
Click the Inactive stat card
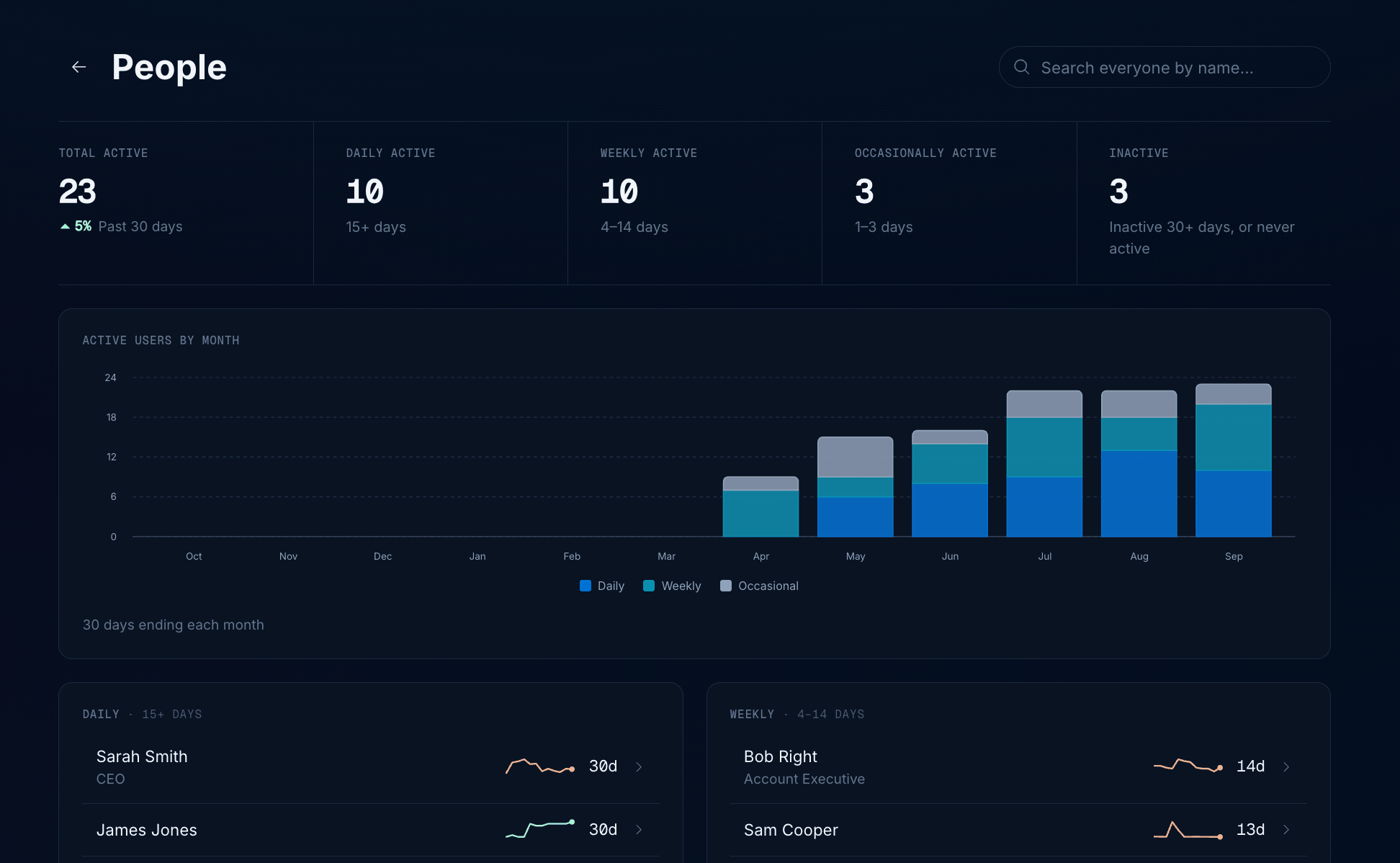coord(1204,203)
